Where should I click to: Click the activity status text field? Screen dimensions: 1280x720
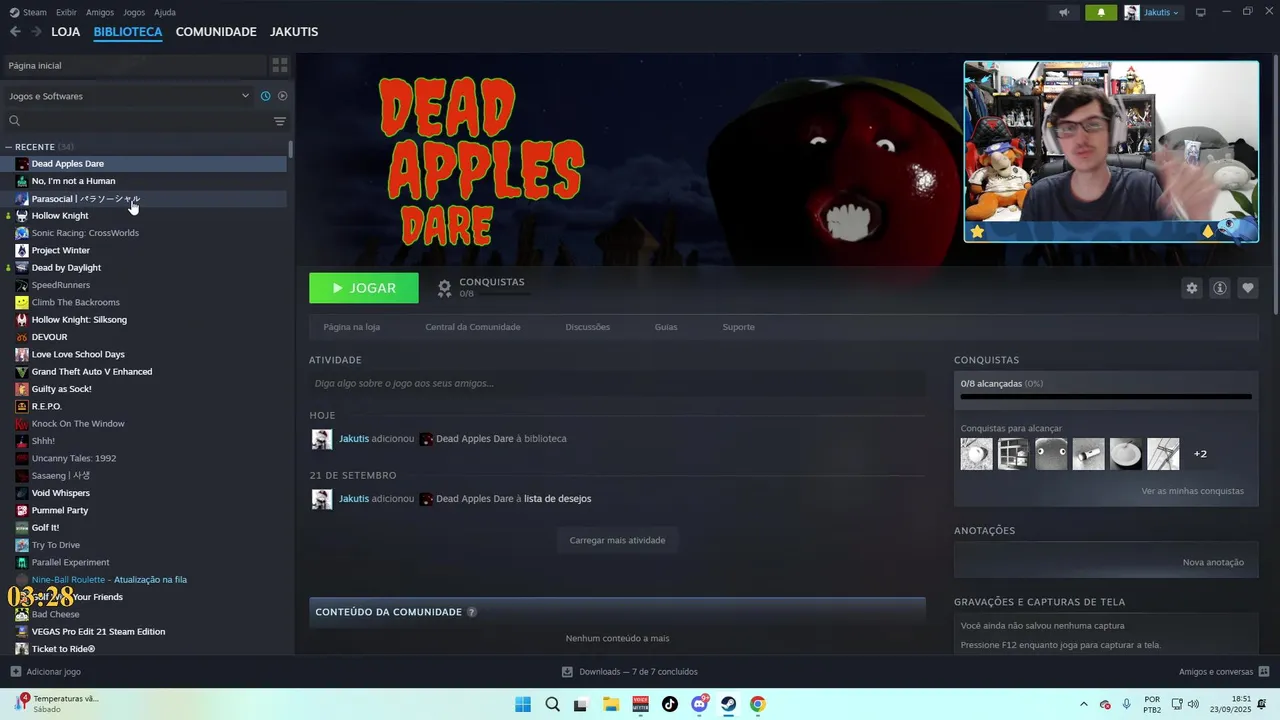(617, 383)
